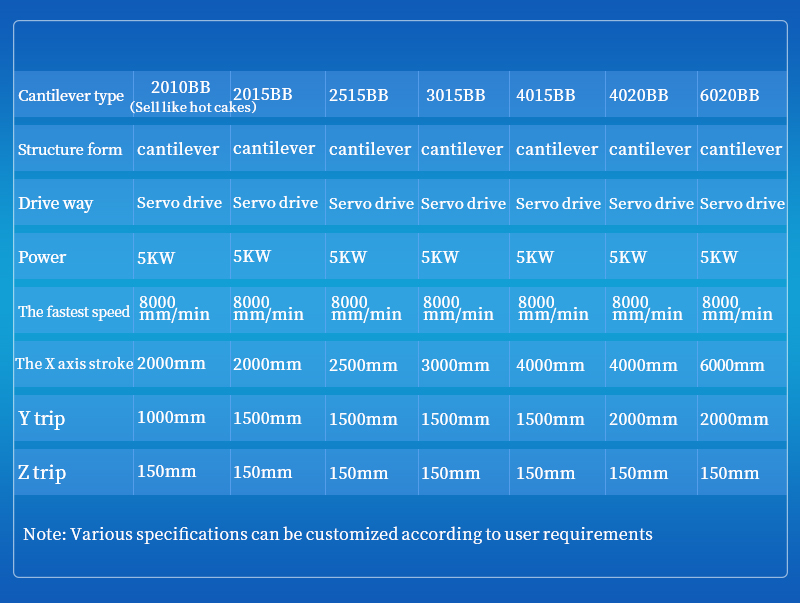Click the "Y trip" row label
Image resolution: width=800 pixels, height=603 pixels.
(42, 418)
